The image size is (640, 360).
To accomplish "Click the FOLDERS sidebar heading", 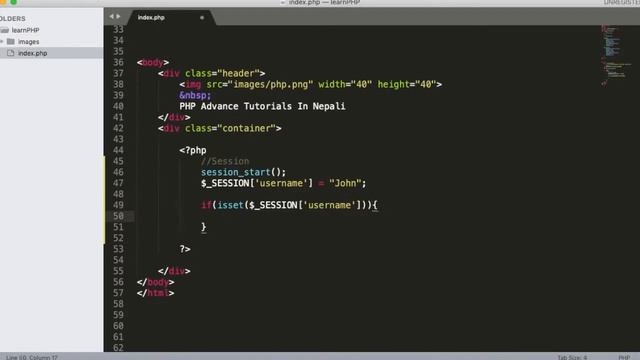I will click(x=13, y=19).
